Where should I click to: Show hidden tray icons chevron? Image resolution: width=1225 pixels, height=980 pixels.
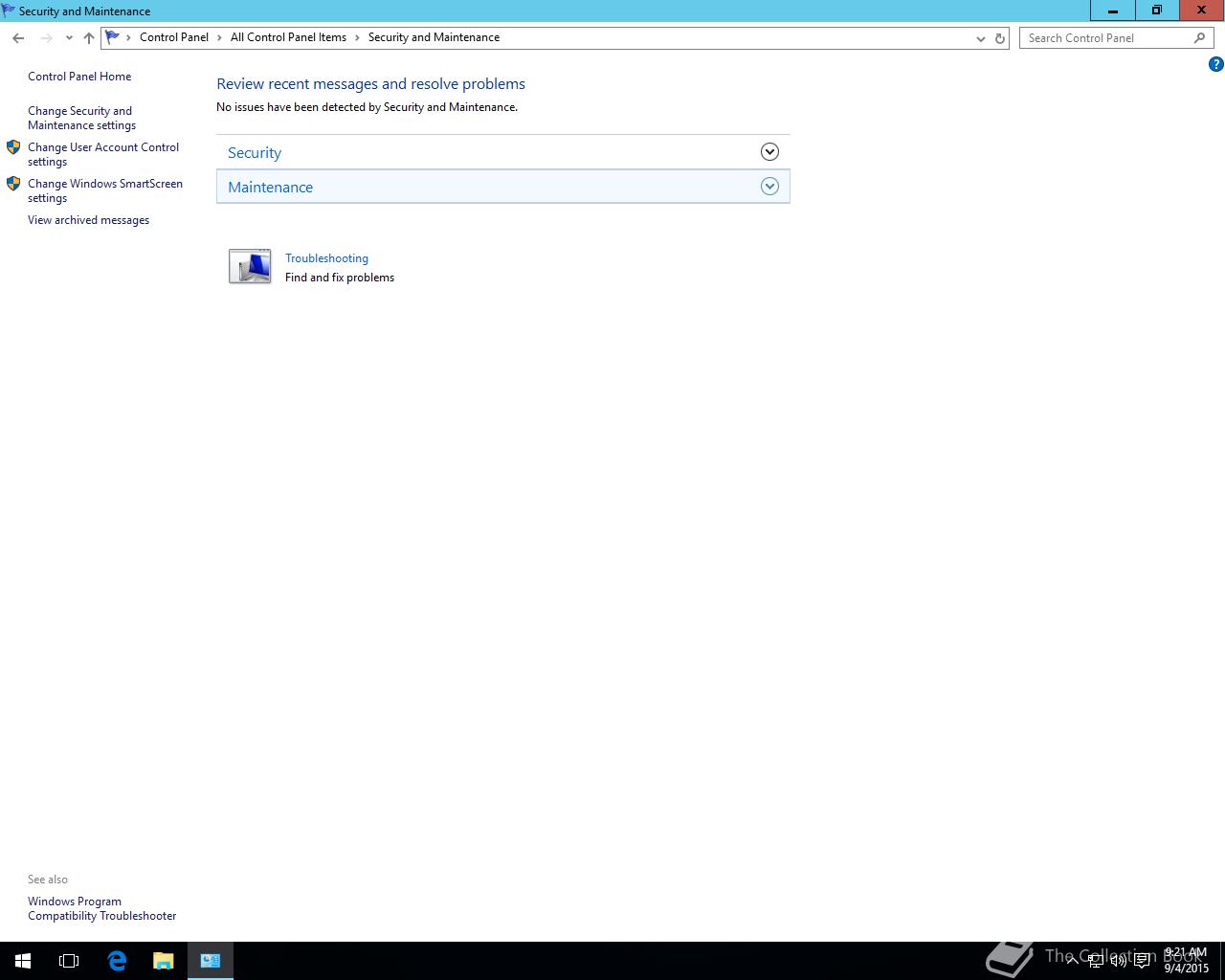pos(1073,960)
